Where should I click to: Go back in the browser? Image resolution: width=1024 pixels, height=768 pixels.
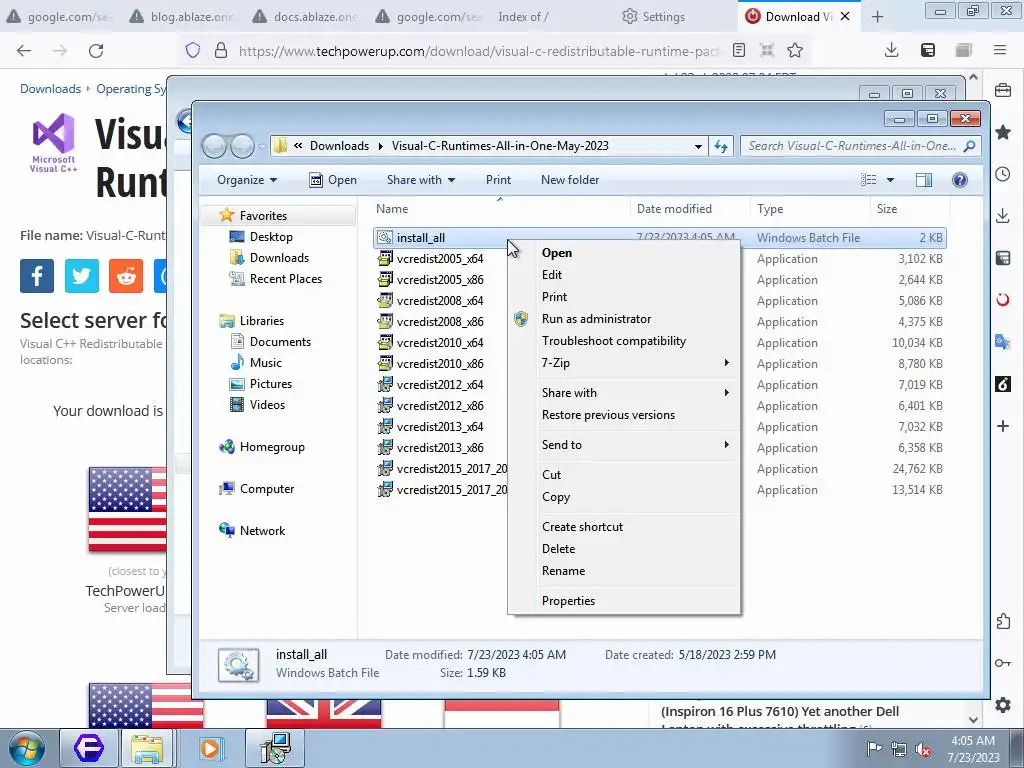click(24, 51)
